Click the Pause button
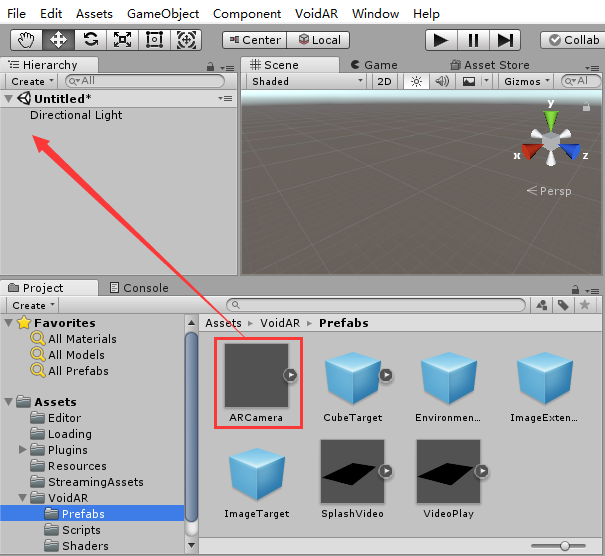The width and height of the screenshot is (605, 556). [473, 40]
